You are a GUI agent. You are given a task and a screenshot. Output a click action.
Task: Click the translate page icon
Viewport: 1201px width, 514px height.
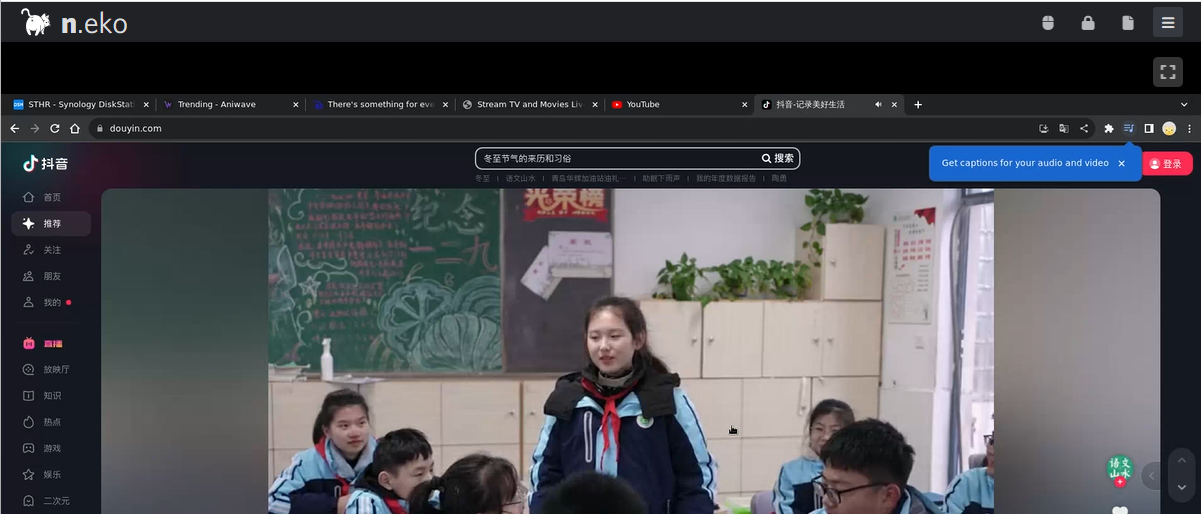click(x=1064, y=128)
